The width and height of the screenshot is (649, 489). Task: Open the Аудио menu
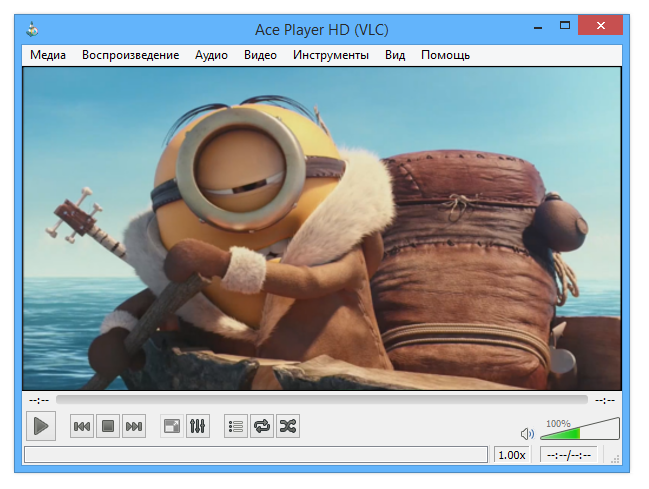[212, 55]
